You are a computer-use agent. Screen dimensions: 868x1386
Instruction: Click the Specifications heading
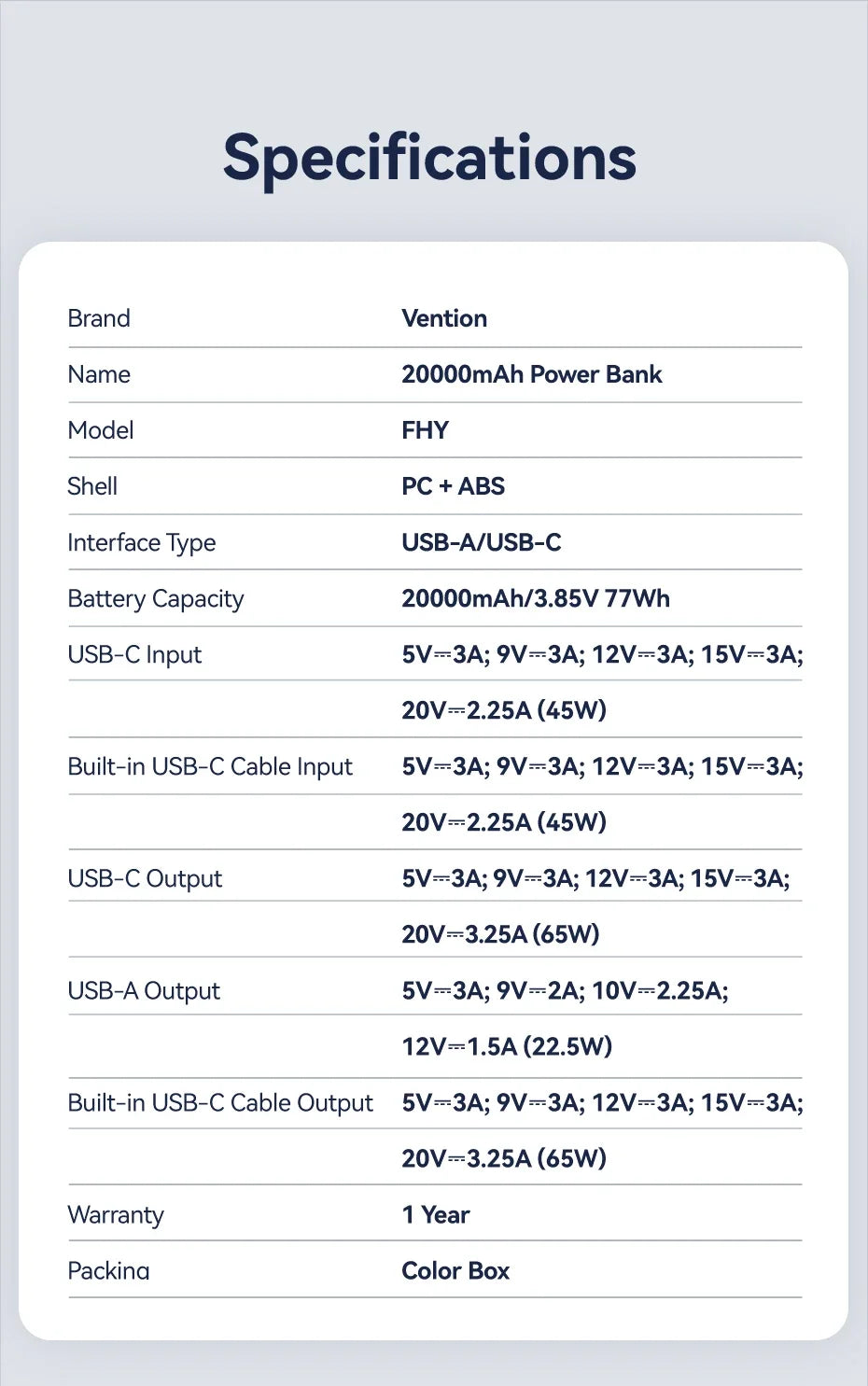click(x=429, y=157)
